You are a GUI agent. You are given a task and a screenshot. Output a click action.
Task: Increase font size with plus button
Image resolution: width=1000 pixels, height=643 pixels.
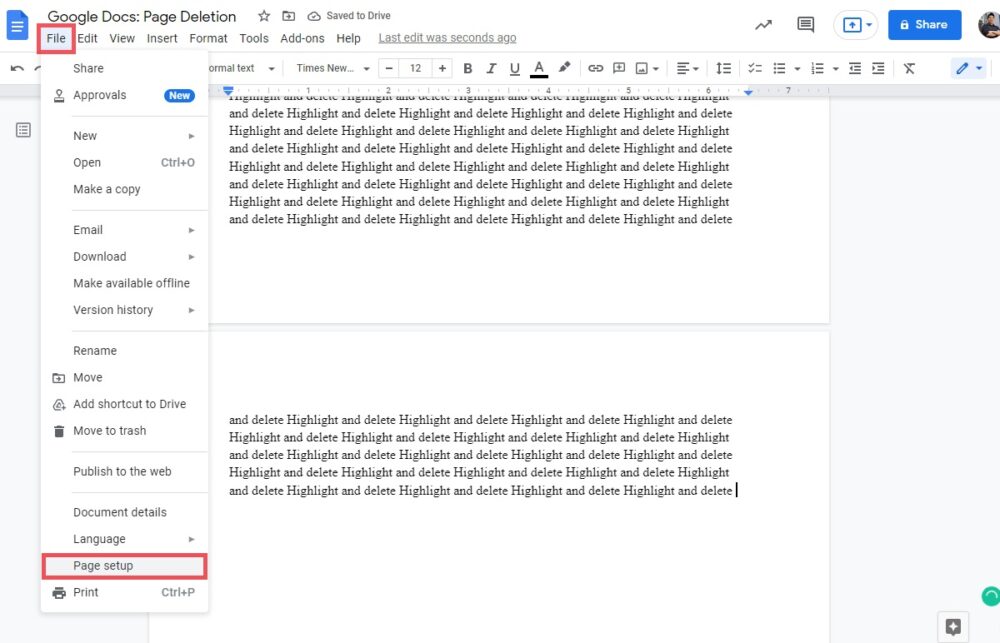click(x=442, y=68)
